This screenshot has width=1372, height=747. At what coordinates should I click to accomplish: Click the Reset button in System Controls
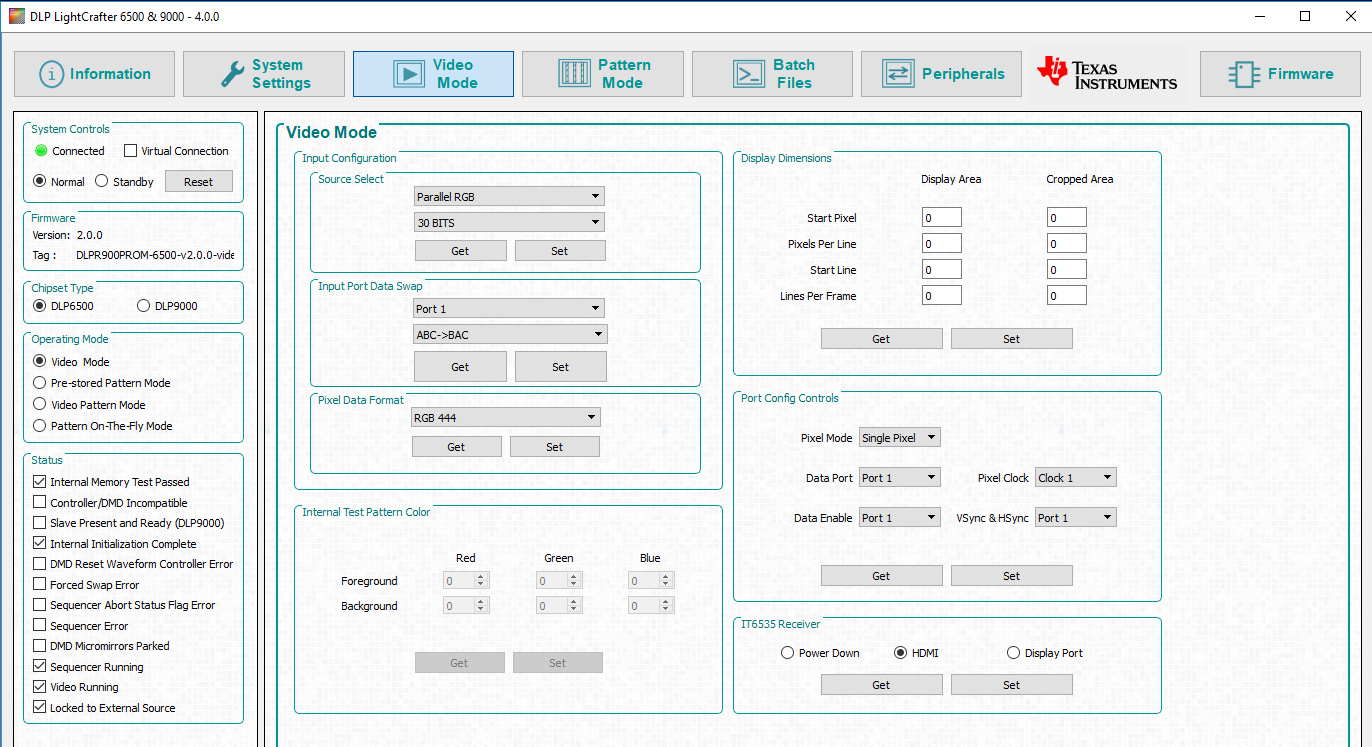coord(199,182)
